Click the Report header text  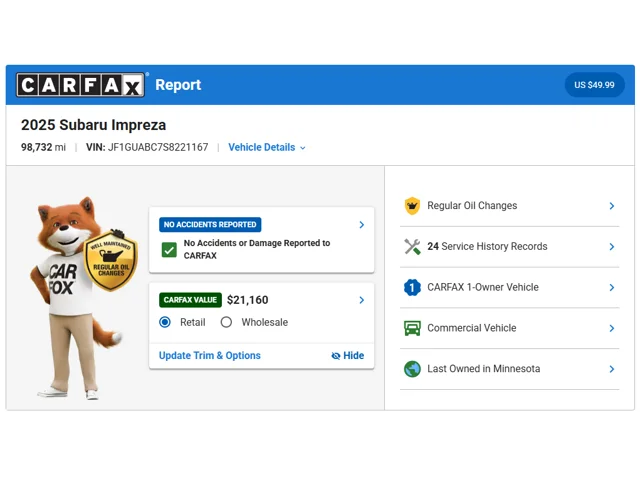[x=178, y=85]
